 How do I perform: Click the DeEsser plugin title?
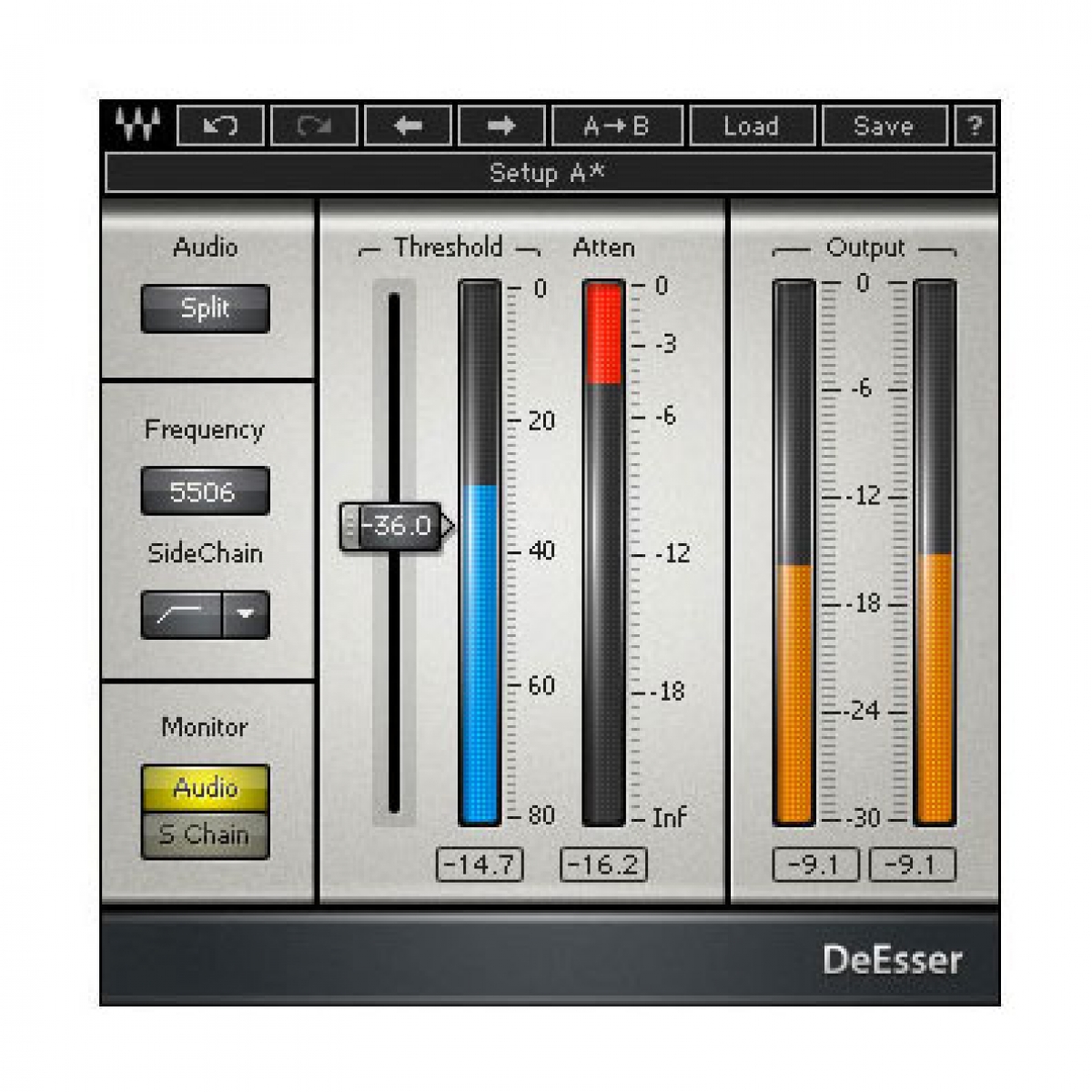tap(892, 960)
